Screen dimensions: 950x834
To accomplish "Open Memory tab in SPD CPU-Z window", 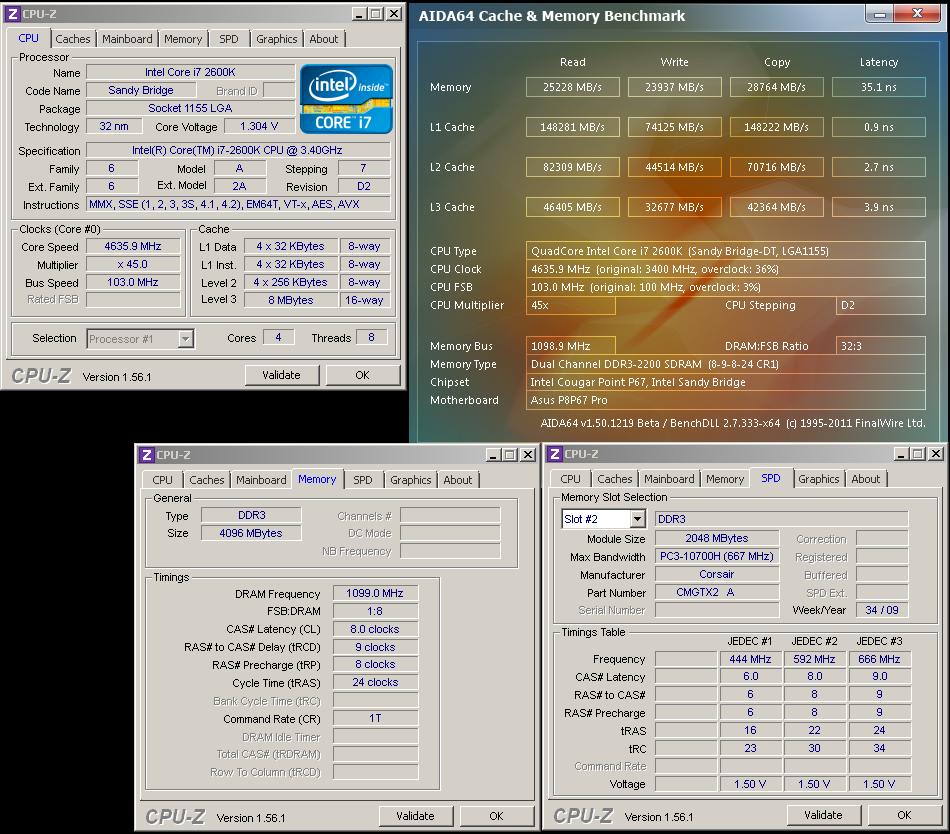I will (725, 478).
